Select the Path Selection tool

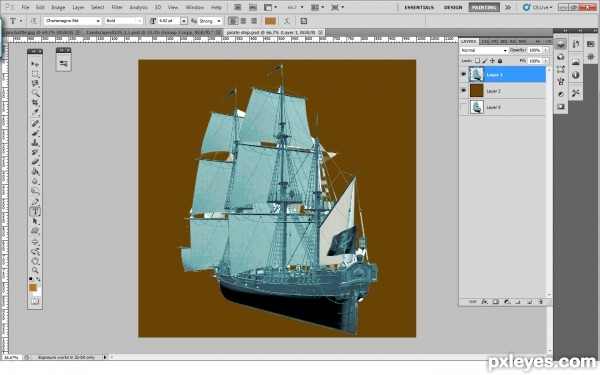click(35, 221)
